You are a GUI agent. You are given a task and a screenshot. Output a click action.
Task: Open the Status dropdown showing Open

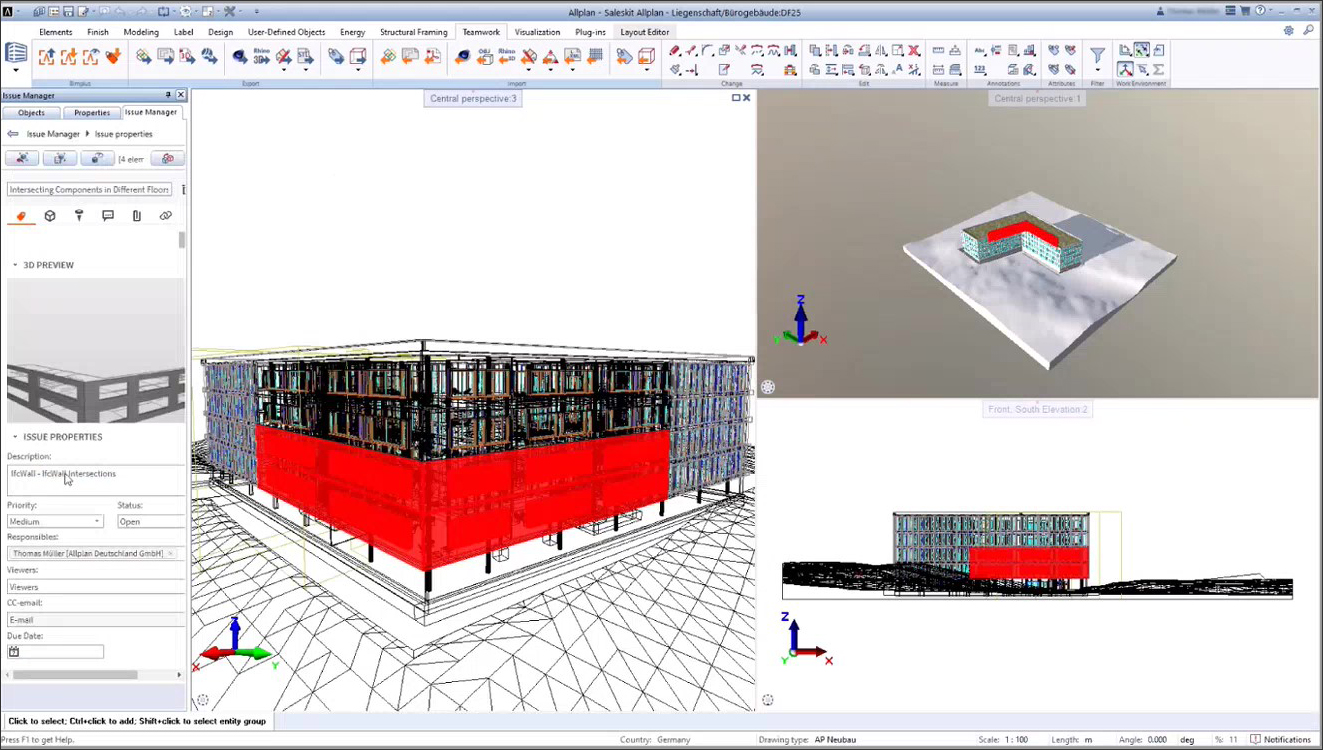(x=150, y=522)
